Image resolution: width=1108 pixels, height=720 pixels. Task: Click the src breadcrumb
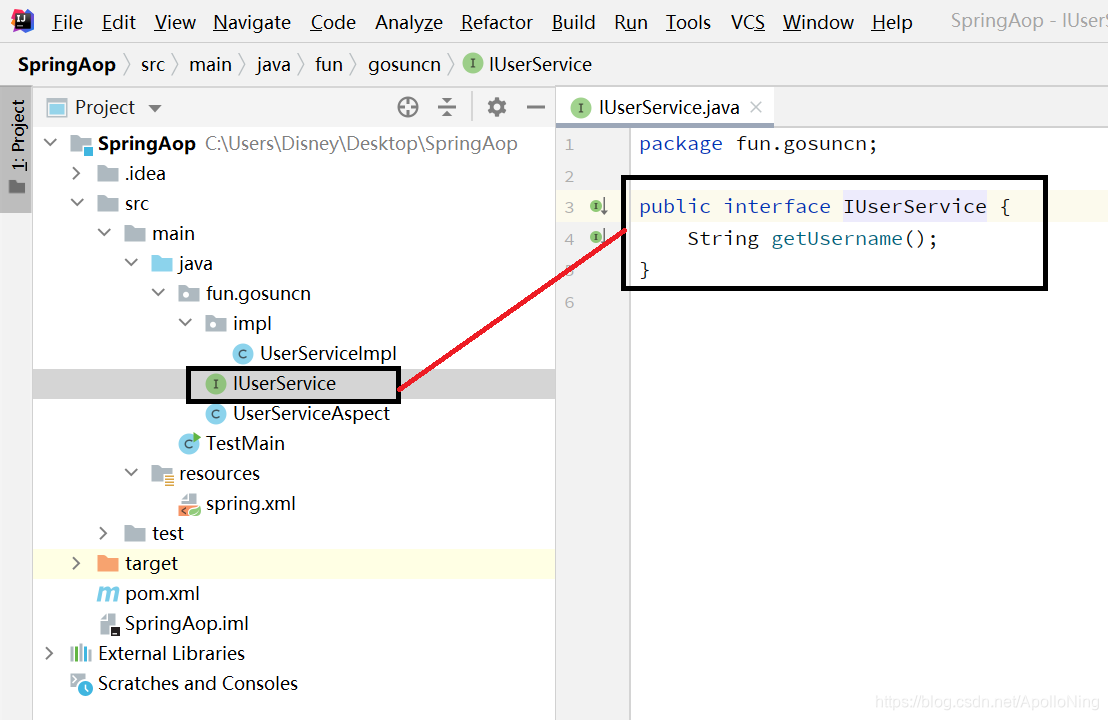point(153,64)
